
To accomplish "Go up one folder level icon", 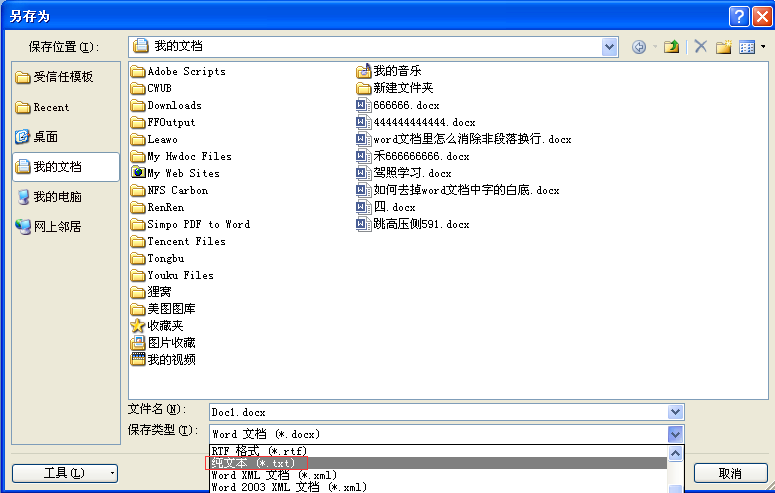I will click(671, 47).
